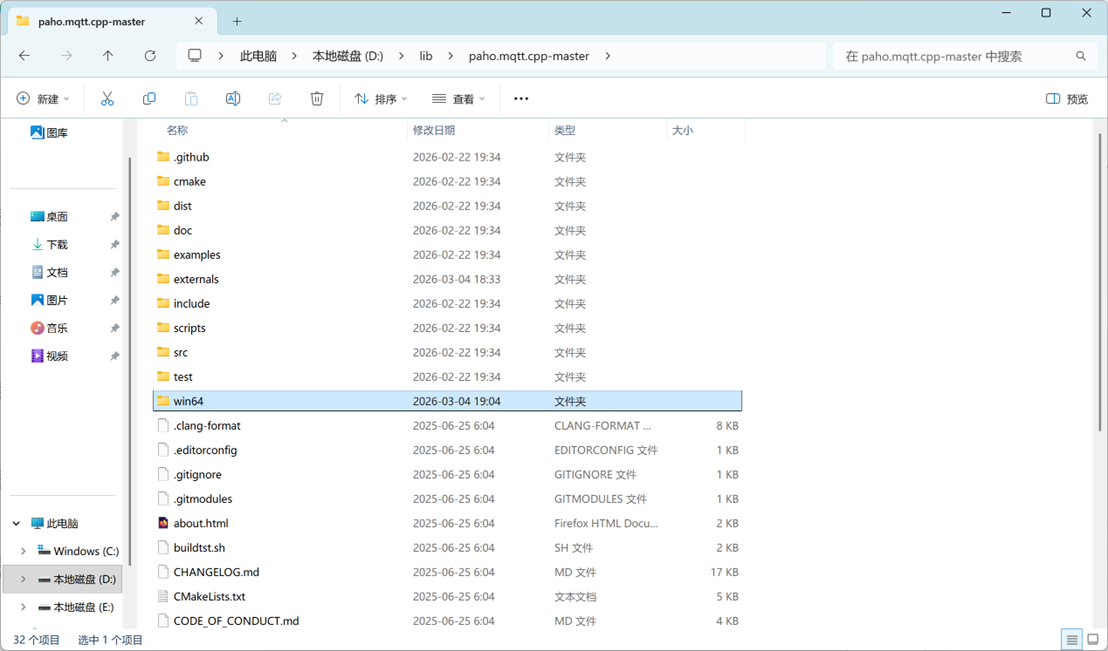This screenshot has width=1108, height=651.
Task: Expand chevron after lib in address bar
Action: point(450,56)
